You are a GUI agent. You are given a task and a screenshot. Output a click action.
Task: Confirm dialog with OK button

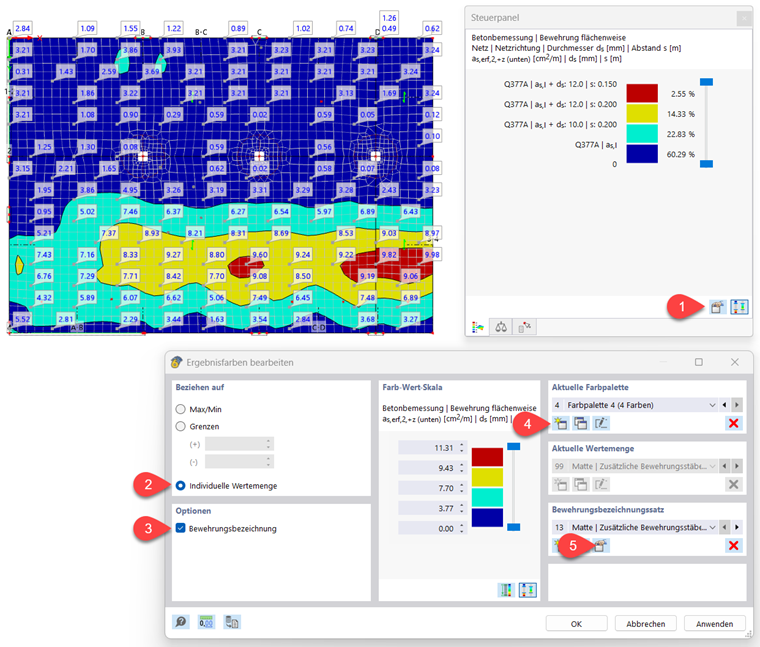pyautogui.click(x=576, y=624)
